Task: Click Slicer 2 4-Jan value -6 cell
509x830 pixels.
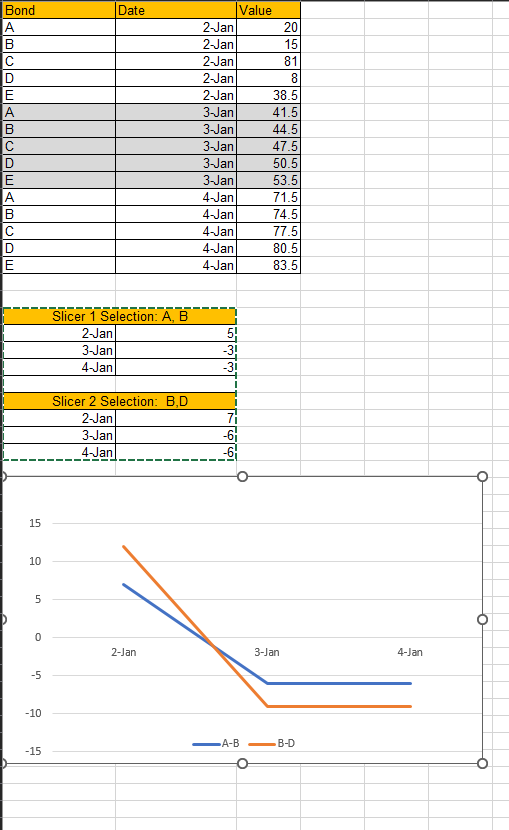Action: pyautogui.click(x=176, y=452)
